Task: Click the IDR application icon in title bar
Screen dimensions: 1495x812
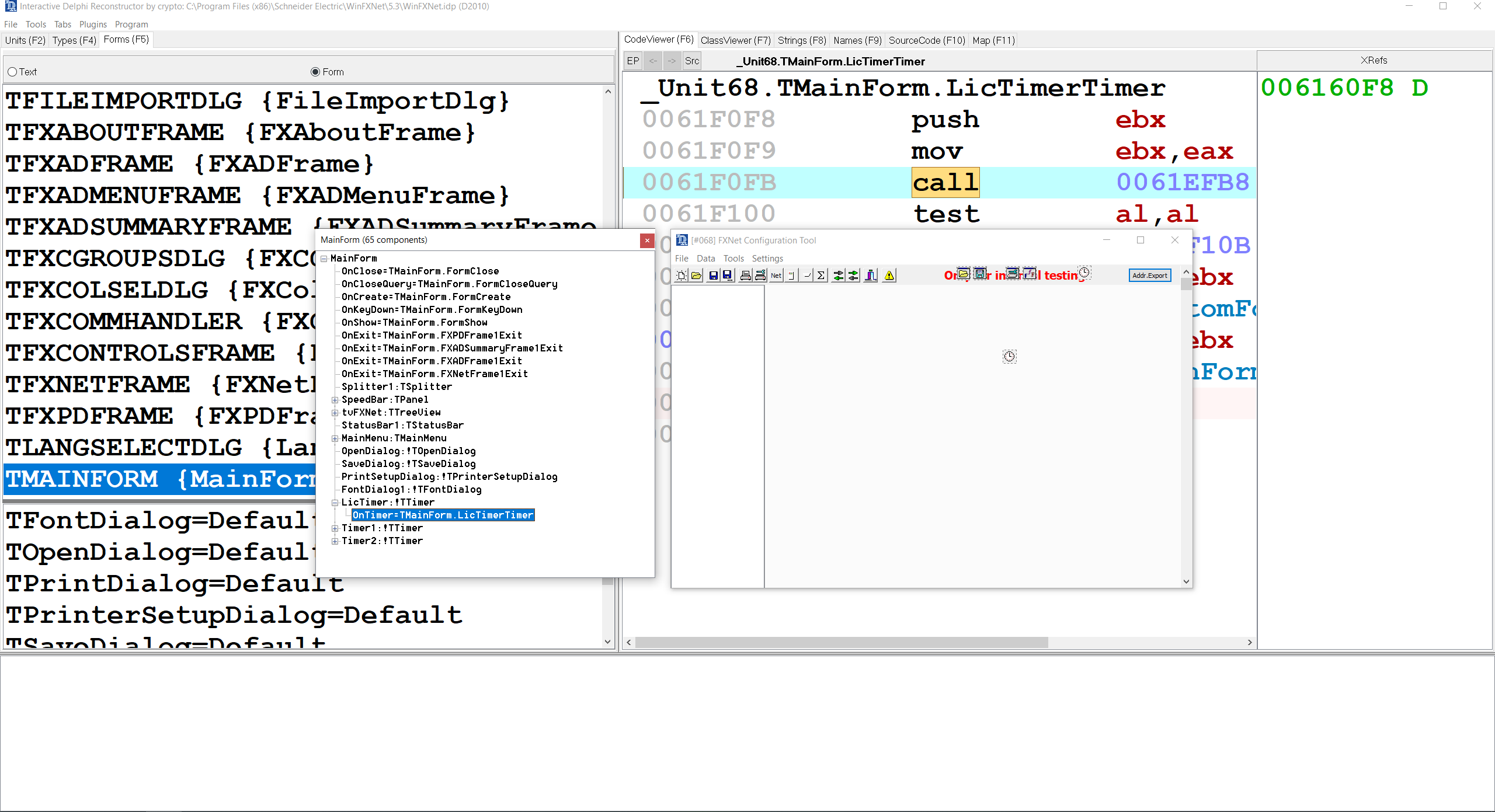Action: [11, 6]
